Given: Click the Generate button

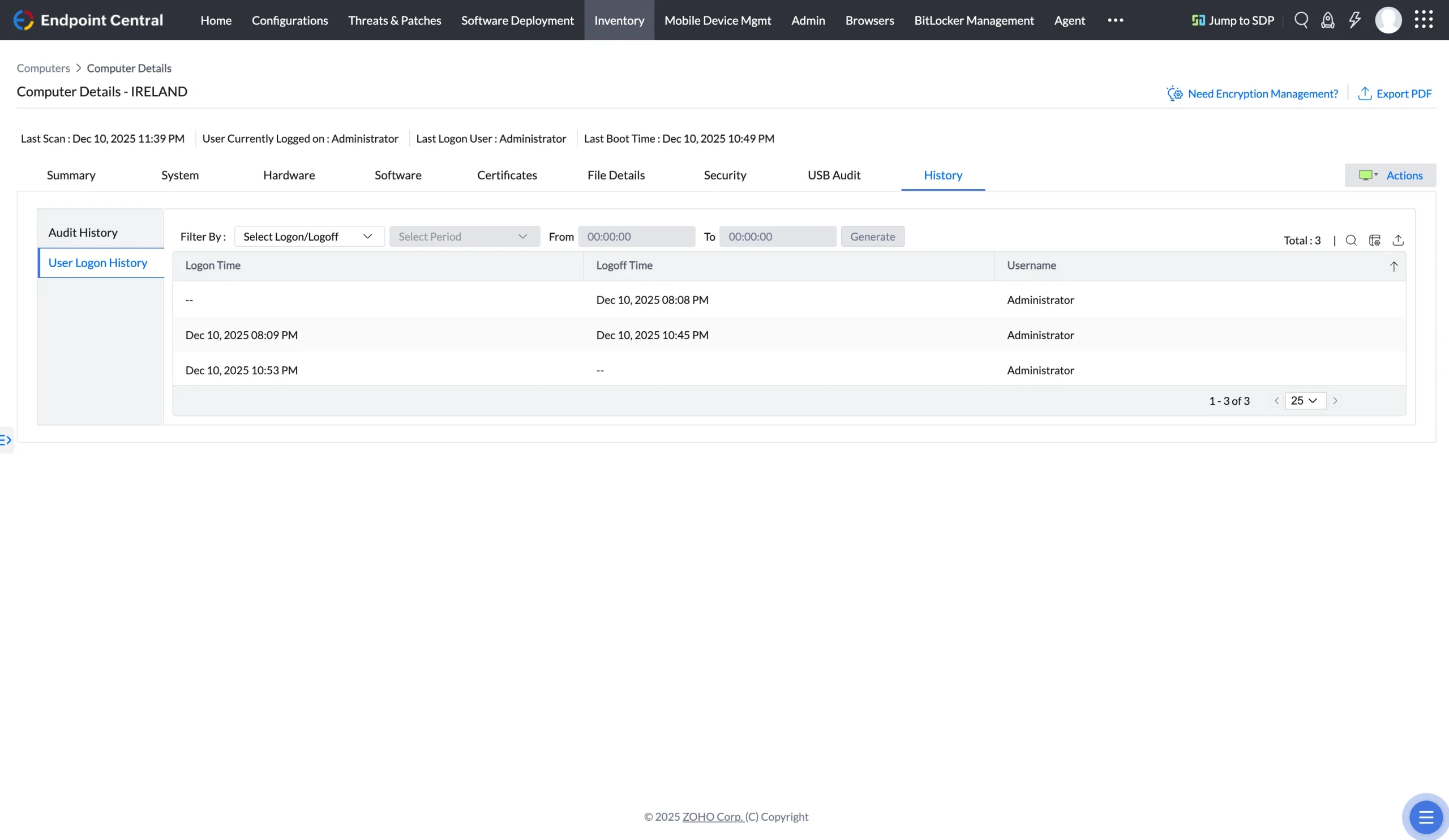Looking at the screenshot, I should tap(872, 236).
